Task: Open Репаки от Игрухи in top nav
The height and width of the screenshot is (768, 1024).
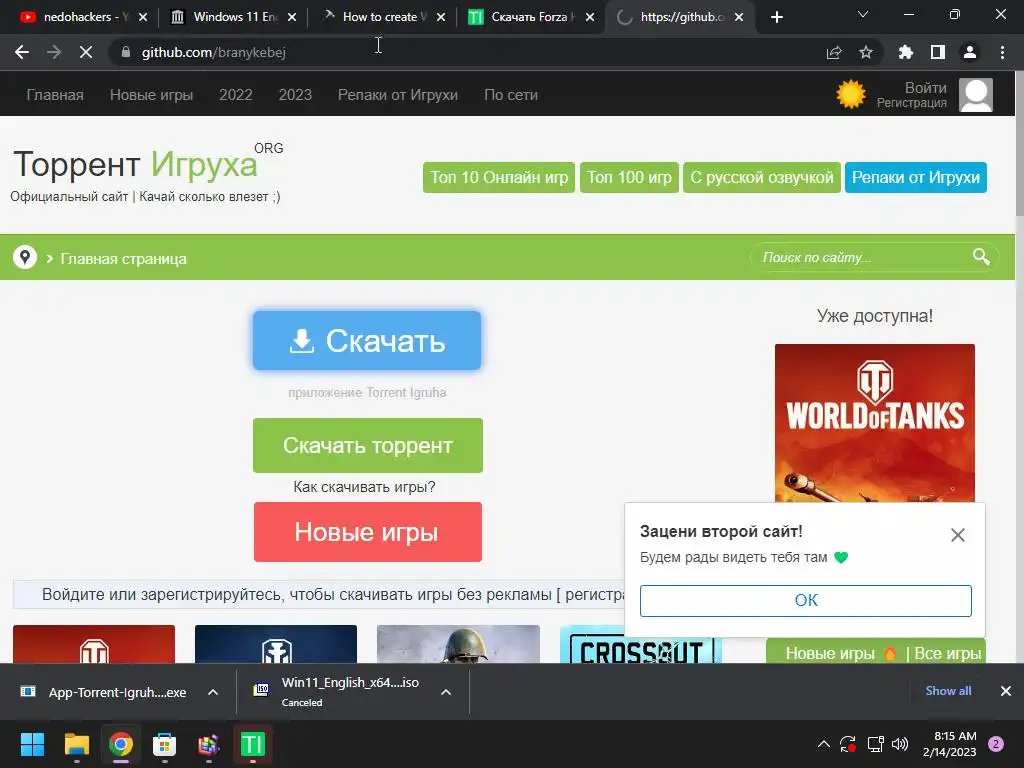Action: point(398,95)
